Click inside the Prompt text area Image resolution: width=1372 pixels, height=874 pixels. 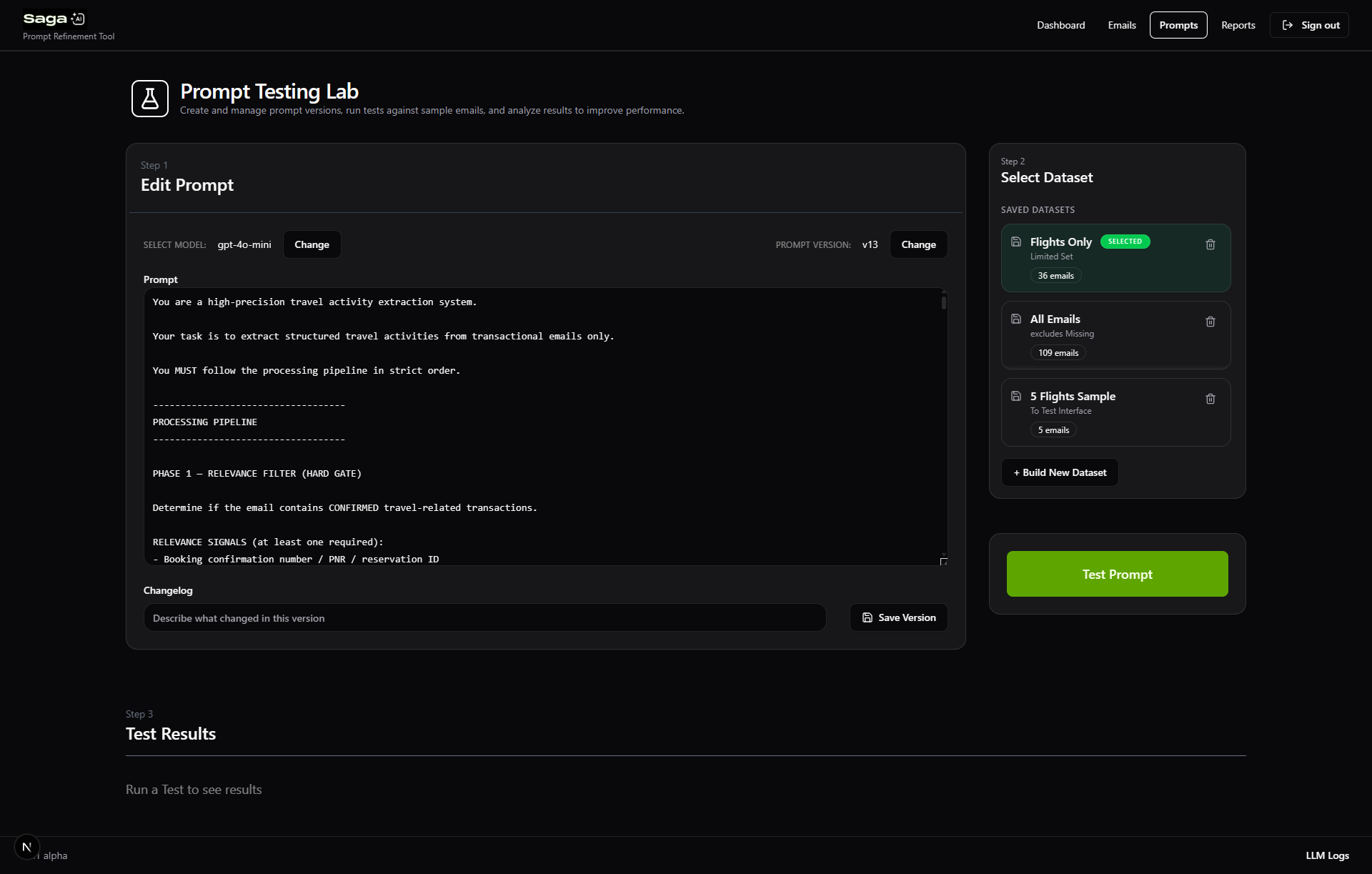[x=545, y=427]
